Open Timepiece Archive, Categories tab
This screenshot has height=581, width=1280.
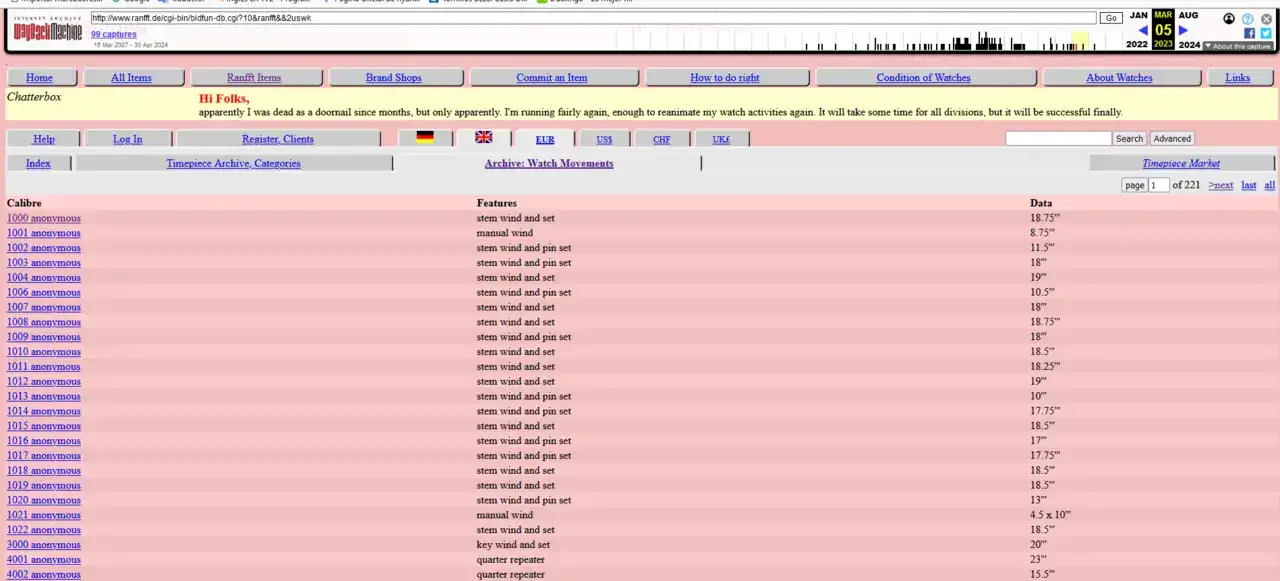(233, 163)
